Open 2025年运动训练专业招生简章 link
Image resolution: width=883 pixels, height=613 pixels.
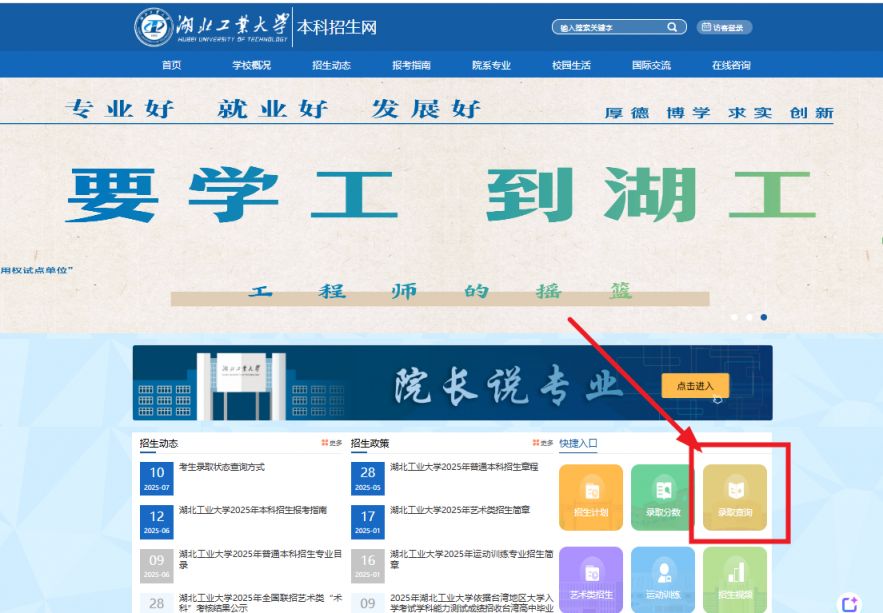(471, 559)
